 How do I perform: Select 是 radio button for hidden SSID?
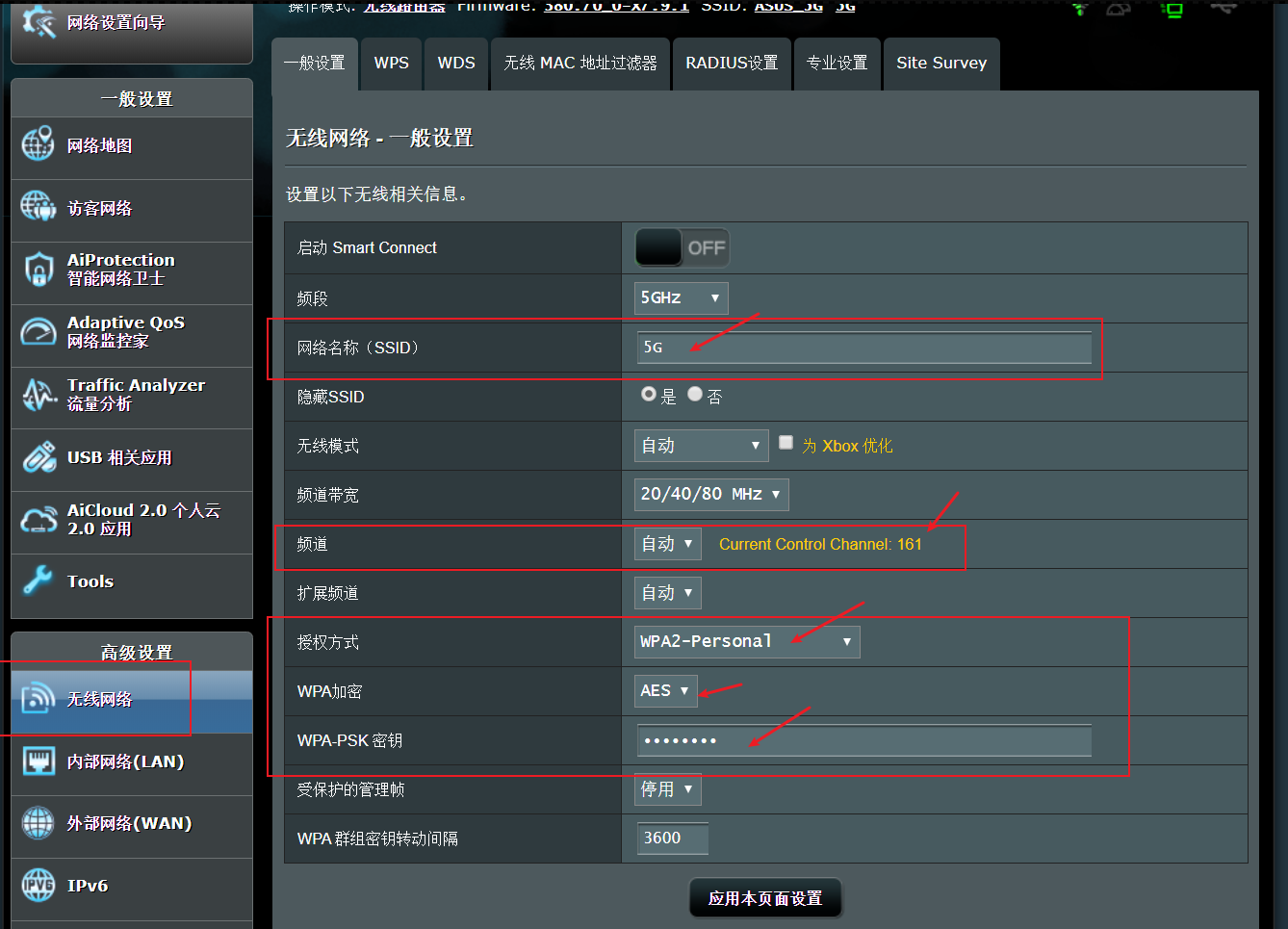click(649, 395)
